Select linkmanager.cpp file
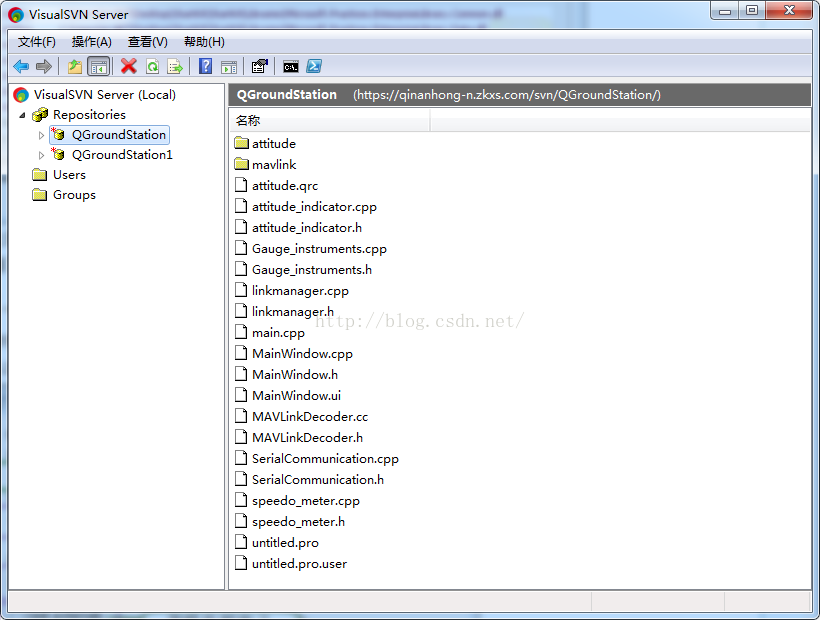820x620 pixels. tap(300, 291)
